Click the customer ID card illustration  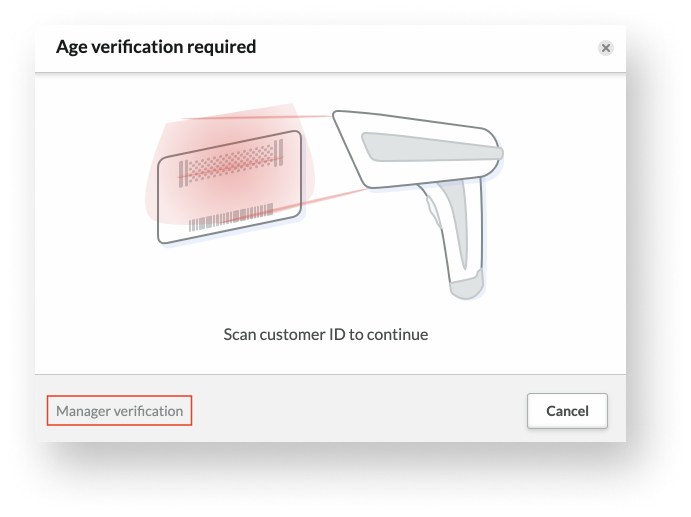pyautogui.click(x=230, y=187)
